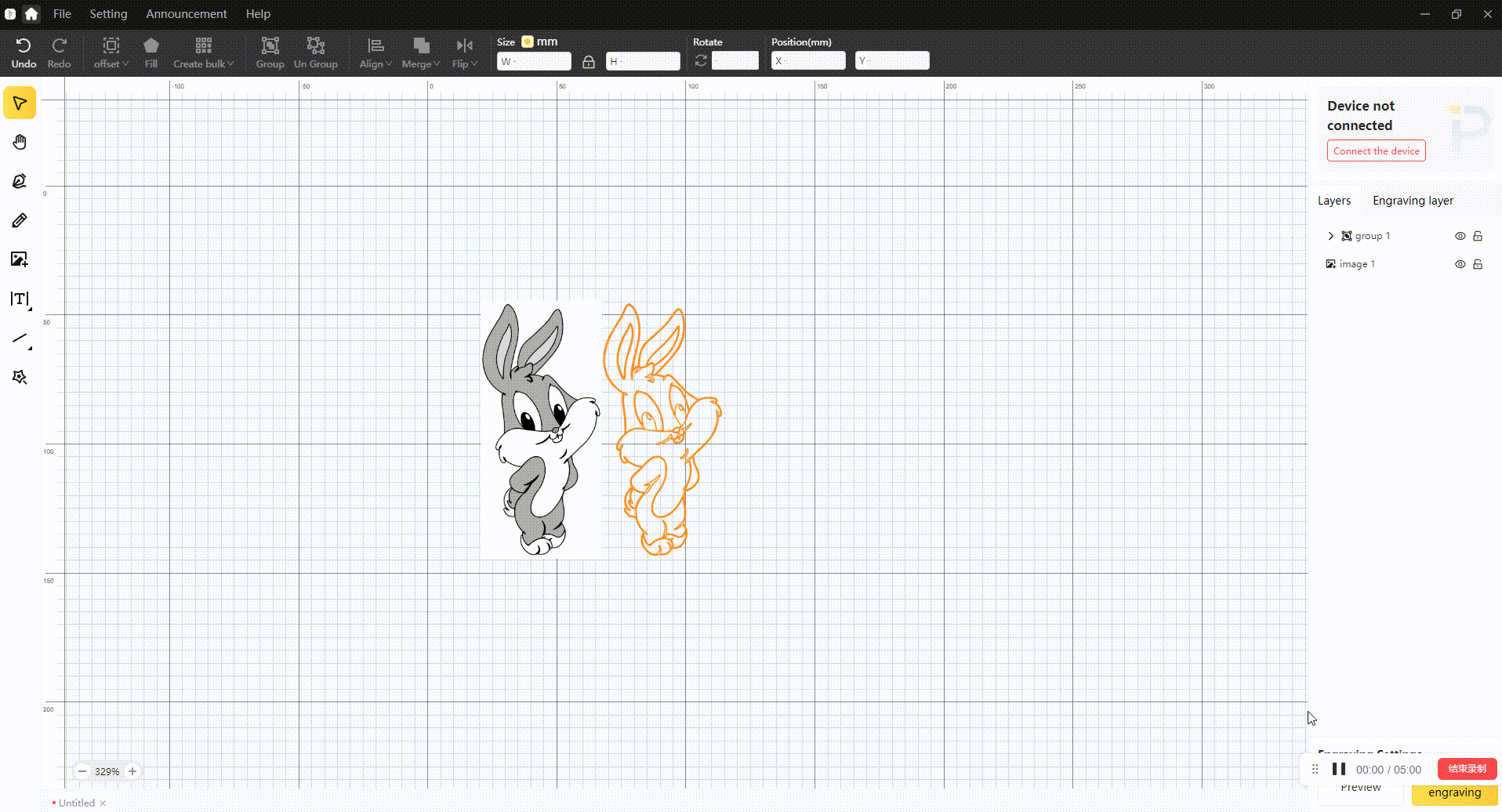Click the Y position input field
Image resolution: width=1502 pixels, height=812 pixels.
point(892,61)
